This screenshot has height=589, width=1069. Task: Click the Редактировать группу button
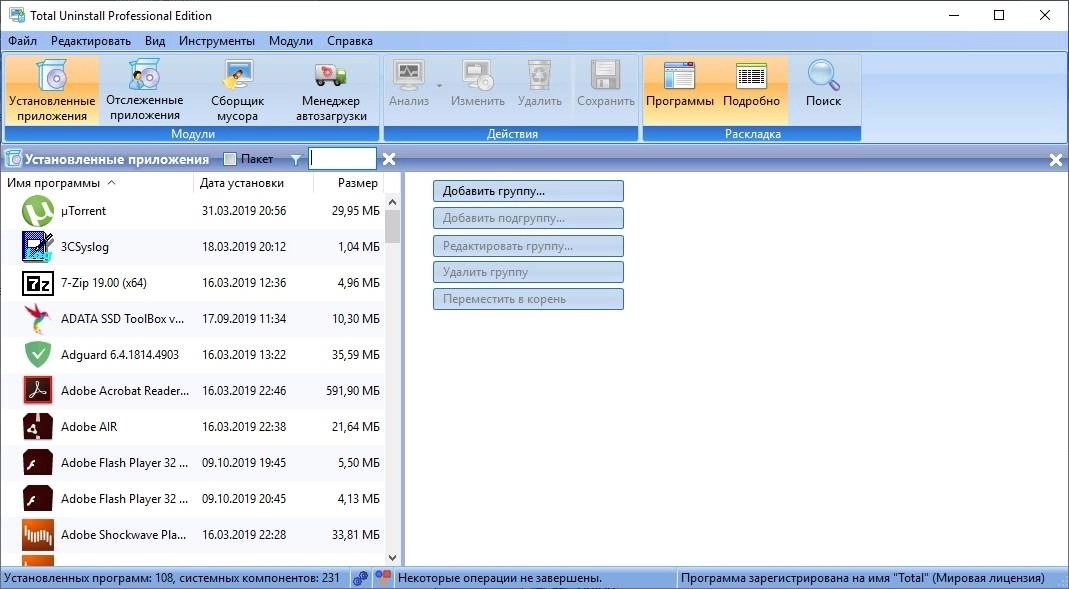tap(528, 246)
